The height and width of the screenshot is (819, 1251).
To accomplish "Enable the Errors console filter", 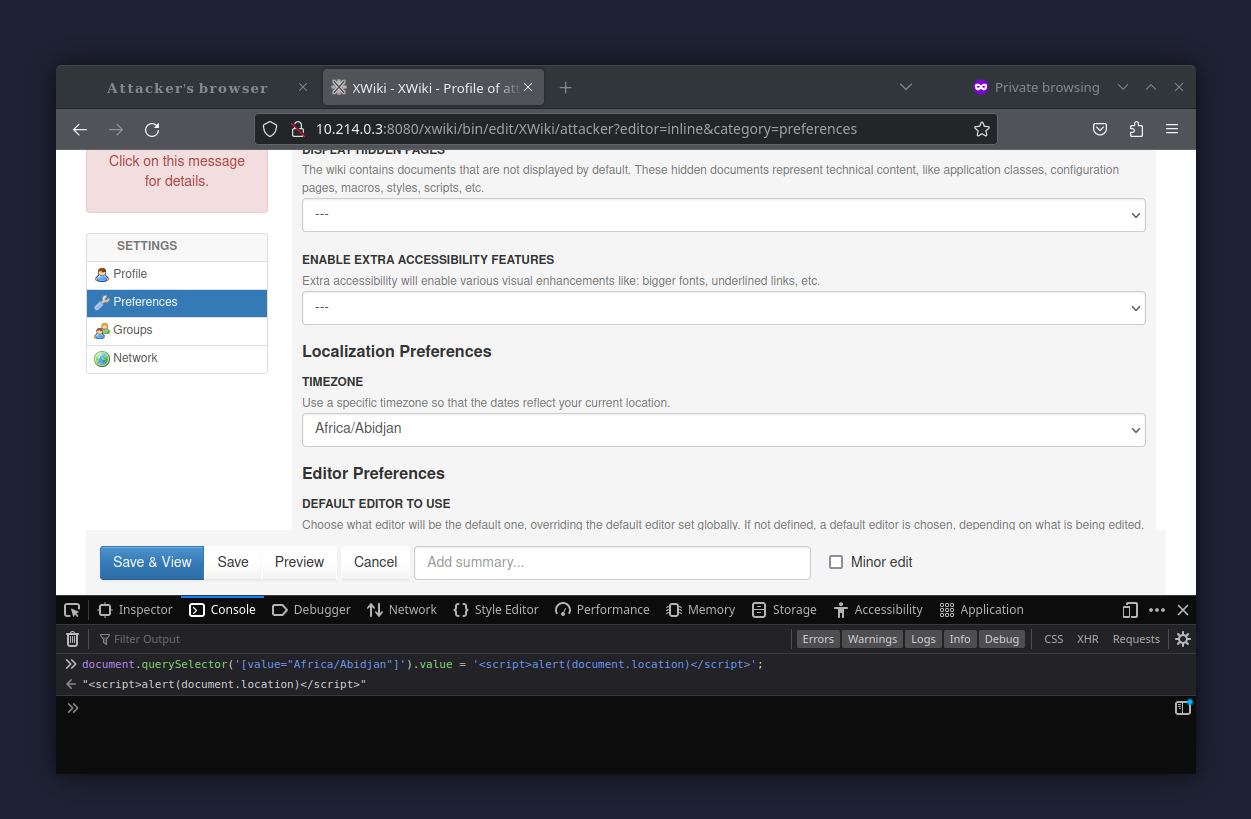I will [818, 638].
